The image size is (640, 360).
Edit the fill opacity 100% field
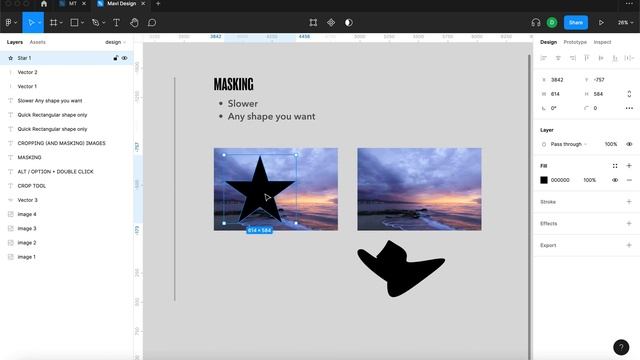590,180
